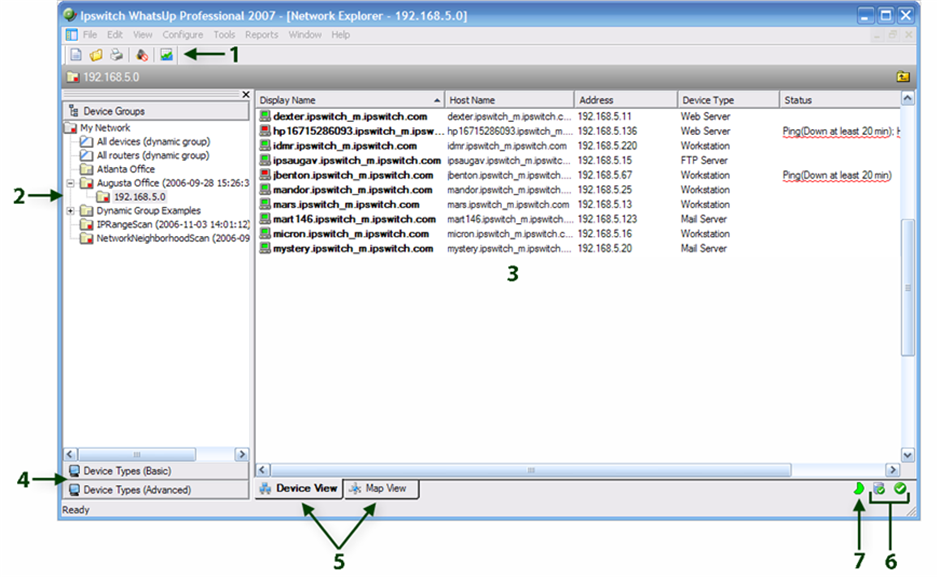The height and width of the screenshot is (577, 939).
Task: Click the All devices dynamic group icon
Action: (86, 141)
